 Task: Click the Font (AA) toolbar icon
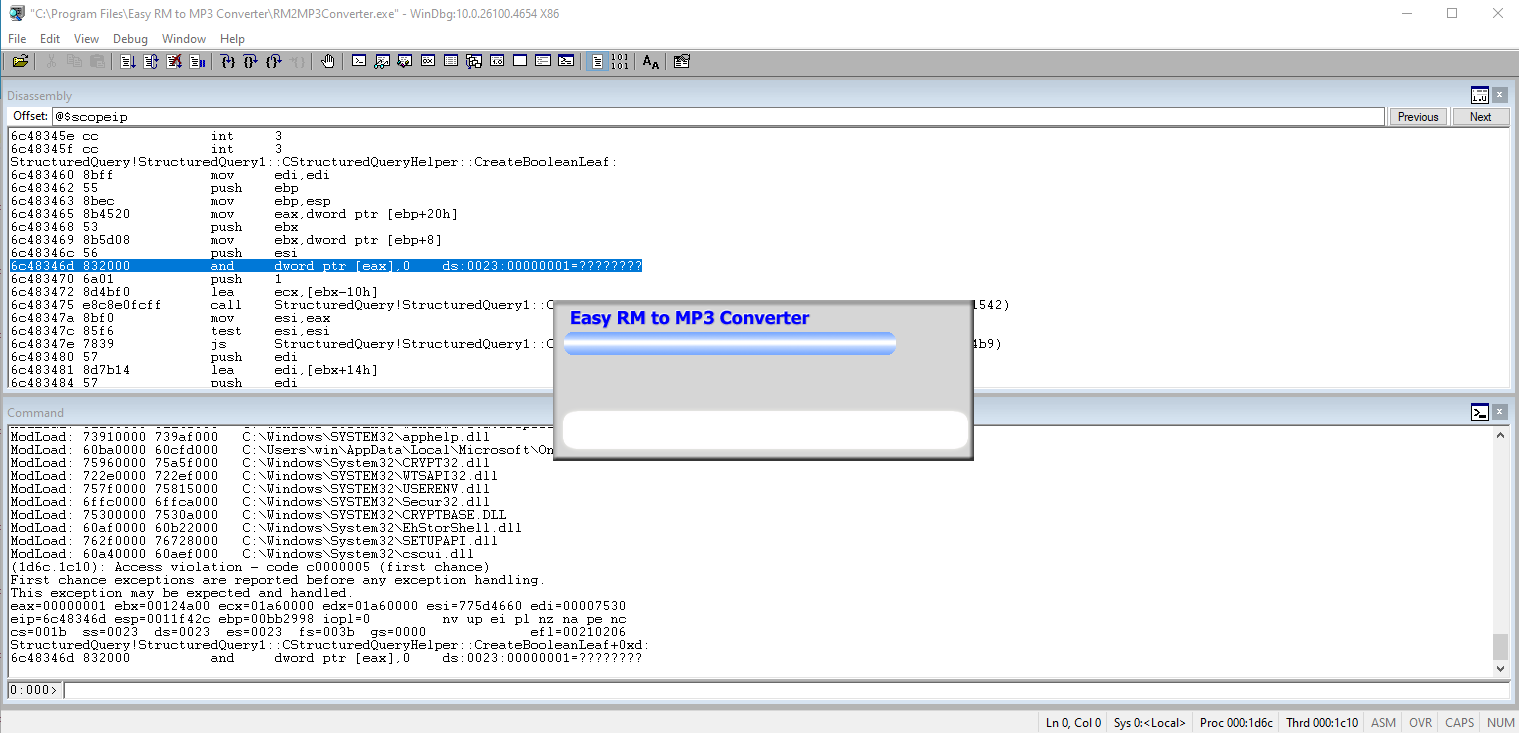[650, 62]
